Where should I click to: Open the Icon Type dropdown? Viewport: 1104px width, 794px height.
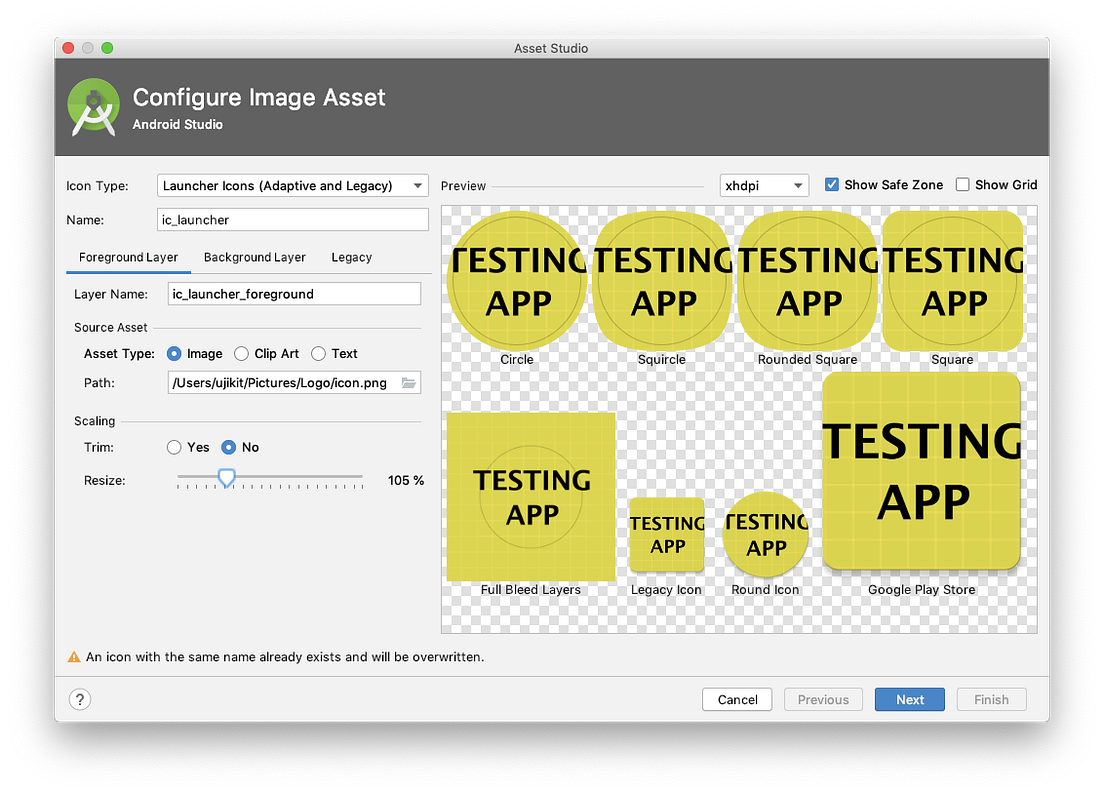pyautogui.click(x=292, y=185)
